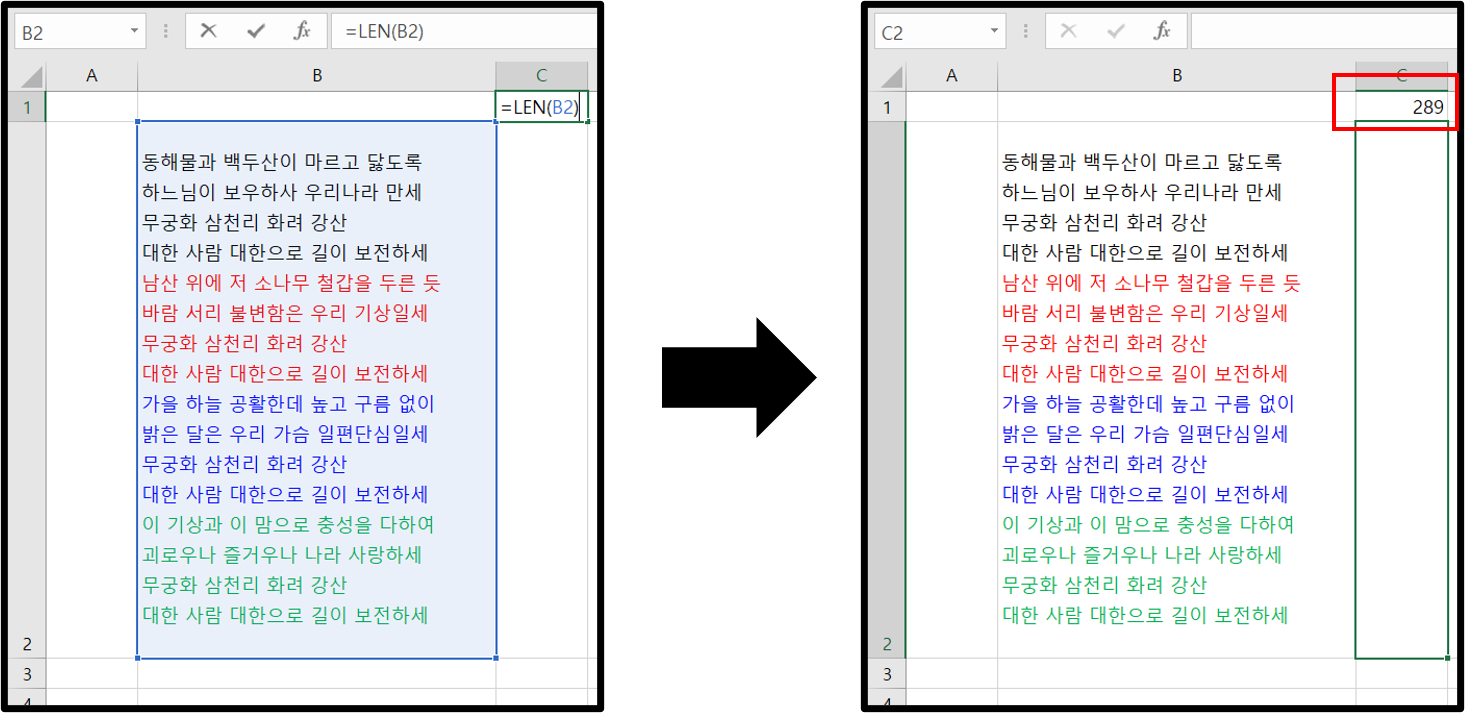Click cell B2 with lyrics in right sheet

1177,390
